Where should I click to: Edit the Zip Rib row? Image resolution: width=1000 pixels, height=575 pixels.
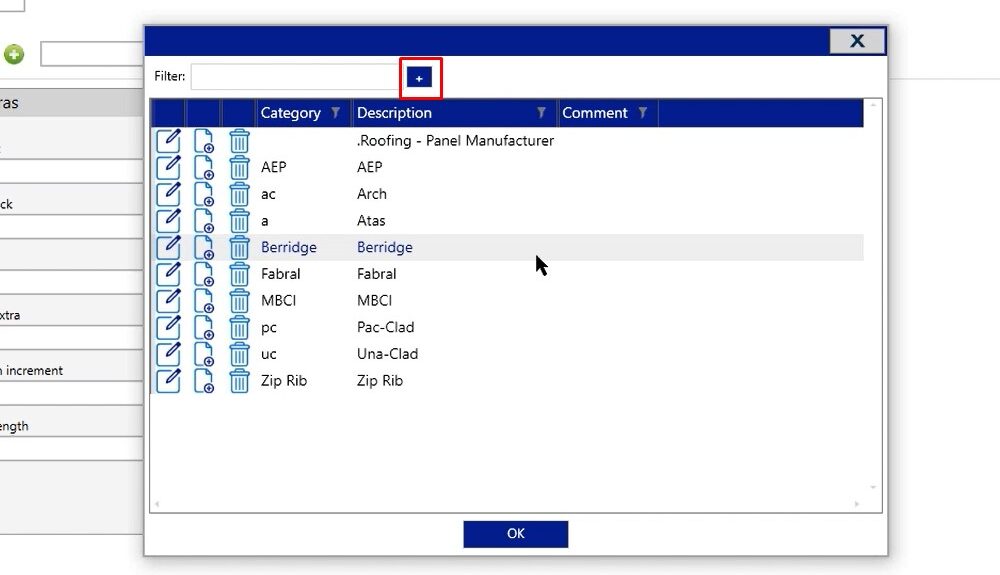click(x=168, y=381)
